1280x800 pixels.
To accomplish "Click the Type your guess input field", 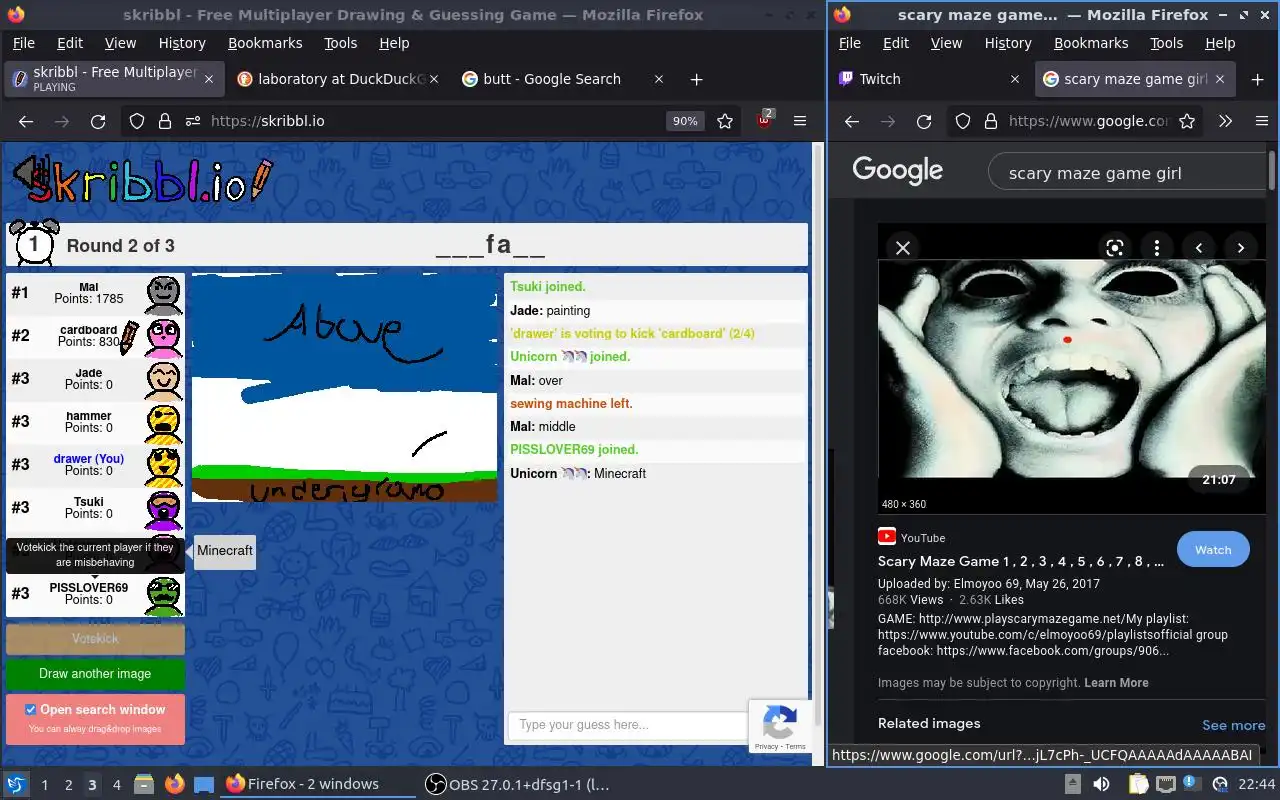I will (628, 725).
